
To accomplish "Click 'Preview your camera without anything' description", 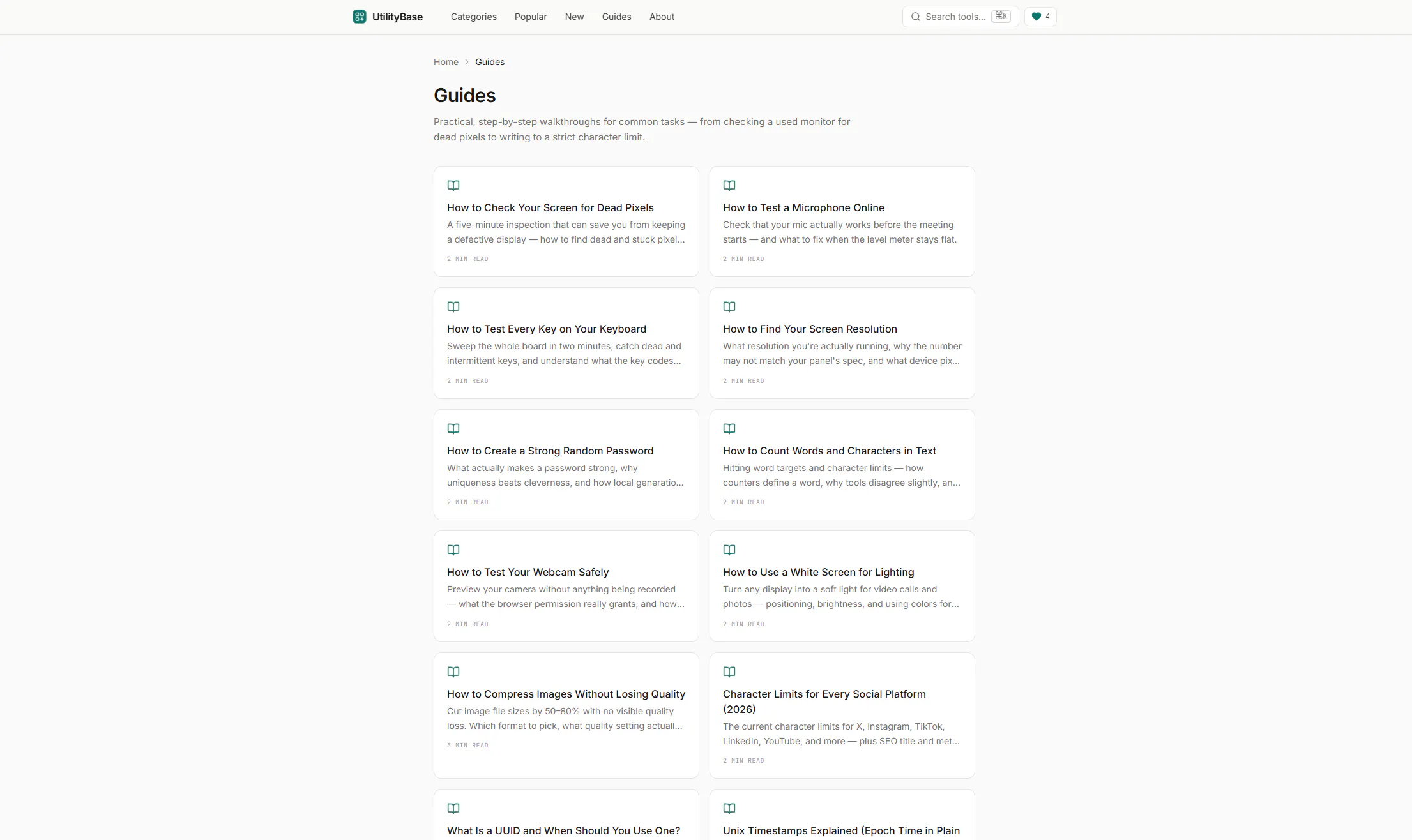I will click(566, 597).
